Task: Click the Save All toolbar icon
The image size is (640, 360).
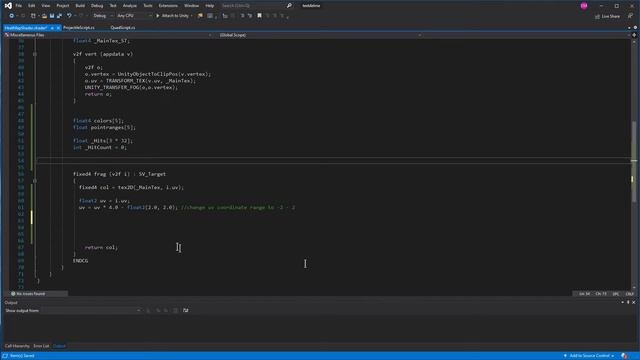Action: pyautogui.click(x=60, y=16)
